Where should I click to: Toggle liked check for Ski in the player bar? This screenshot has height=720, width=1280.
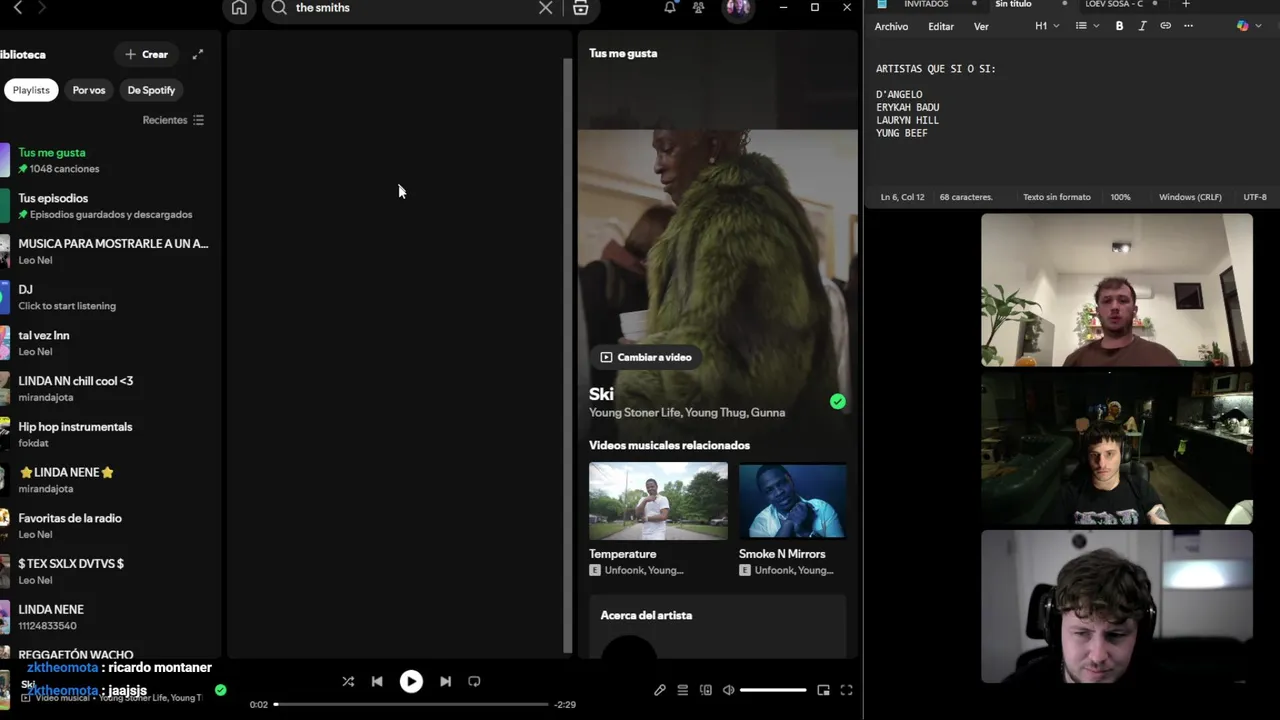[220, 689]
